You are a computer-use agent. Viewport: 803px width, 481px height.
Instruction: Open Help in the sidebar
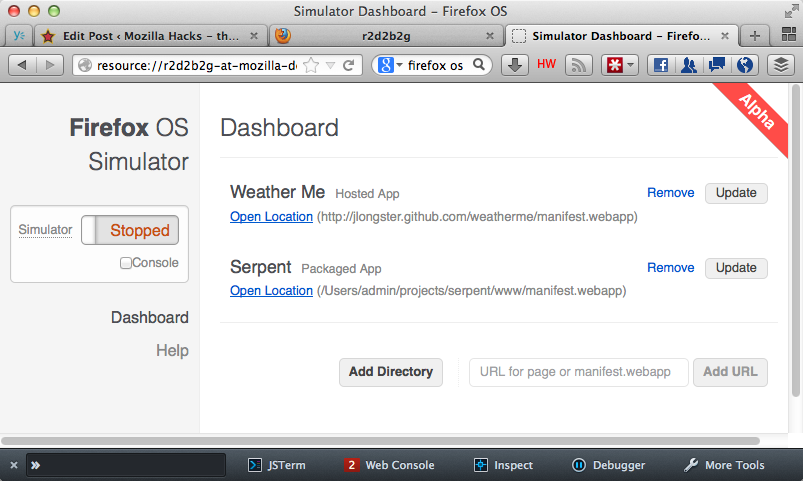coord(172,350)
